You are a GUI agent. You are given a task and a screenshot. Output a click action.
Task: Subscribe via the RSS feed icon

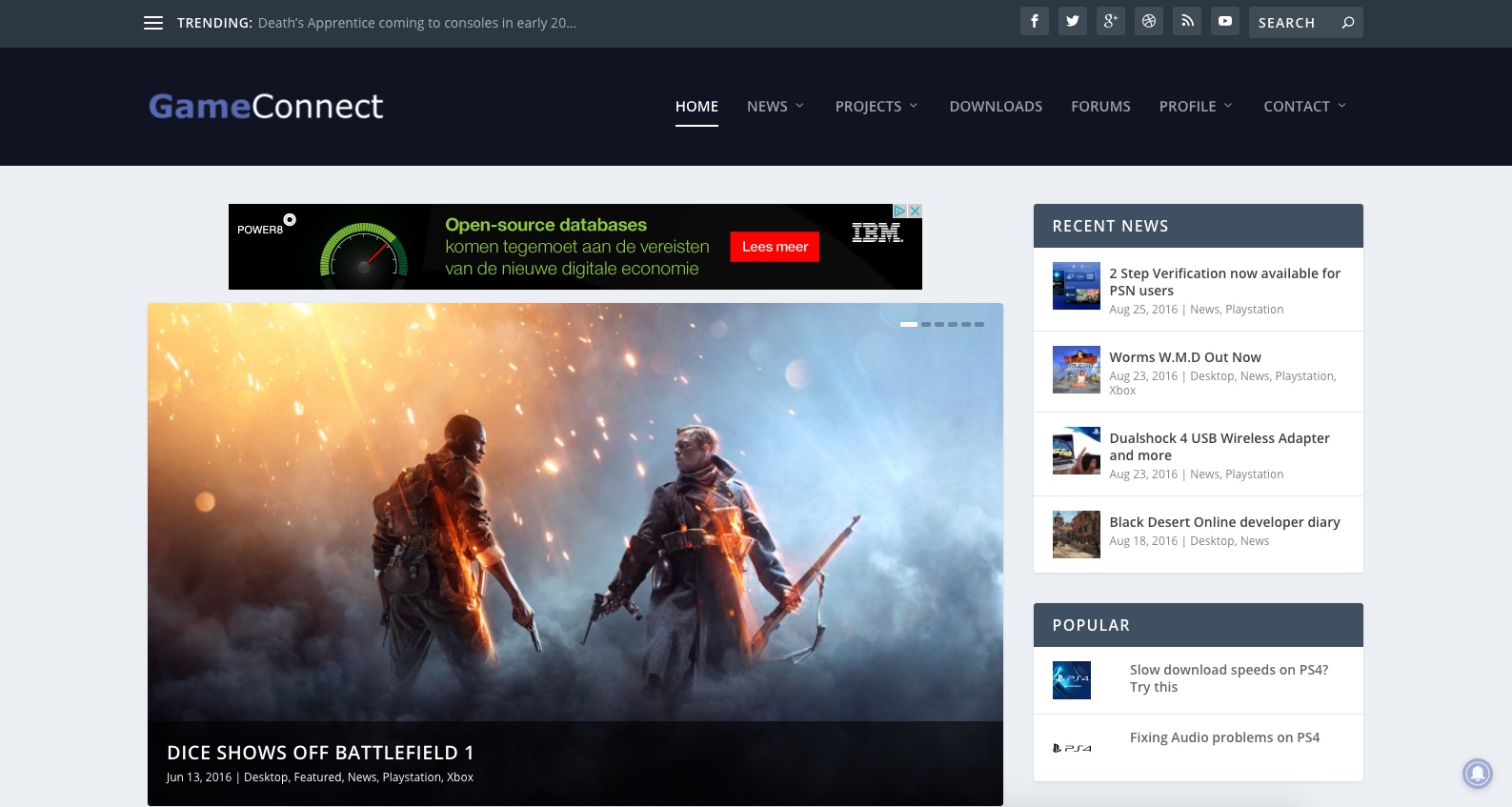(x=1187, y=21)
